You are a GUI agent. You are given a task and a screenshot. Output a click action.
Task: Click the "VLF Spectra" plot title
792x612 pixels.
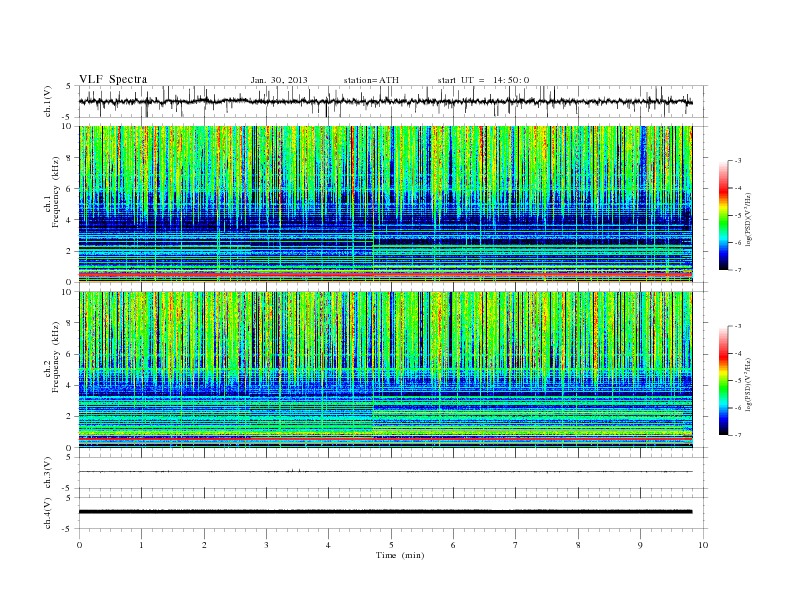pos(113,79)
